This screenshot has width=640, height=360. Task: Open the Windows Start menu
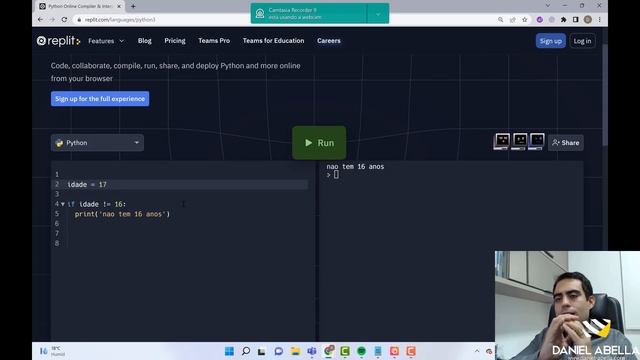pos(229,351)
